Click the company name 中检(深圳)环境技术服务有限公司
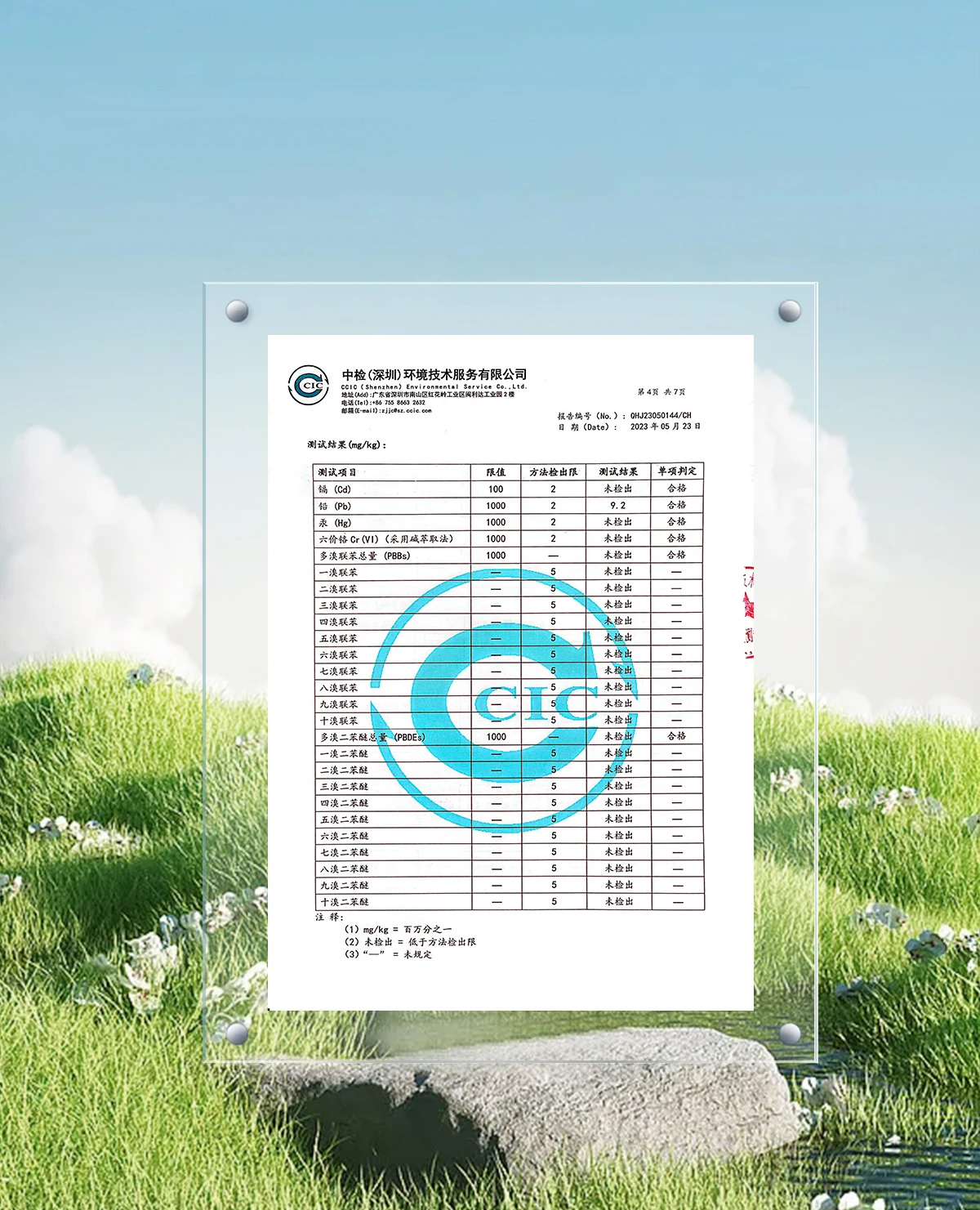The width and height of the screenshot is (980, 1210). (434, 374)
